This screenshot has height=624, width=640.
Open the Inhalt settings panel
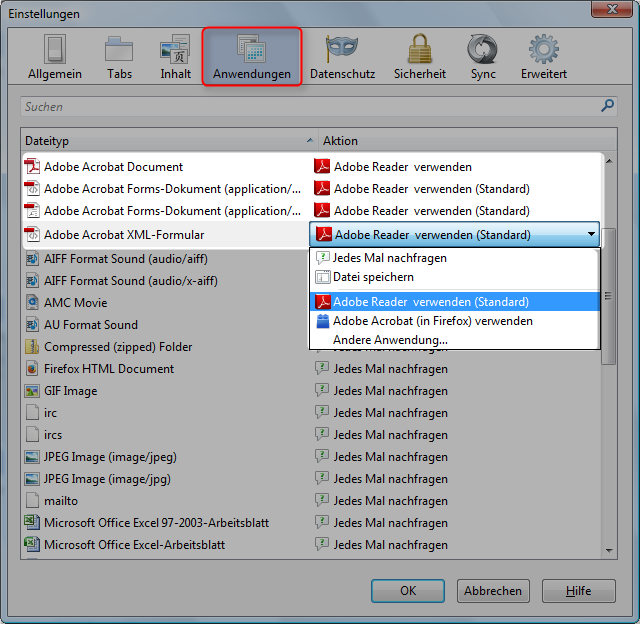click(174, 57)
